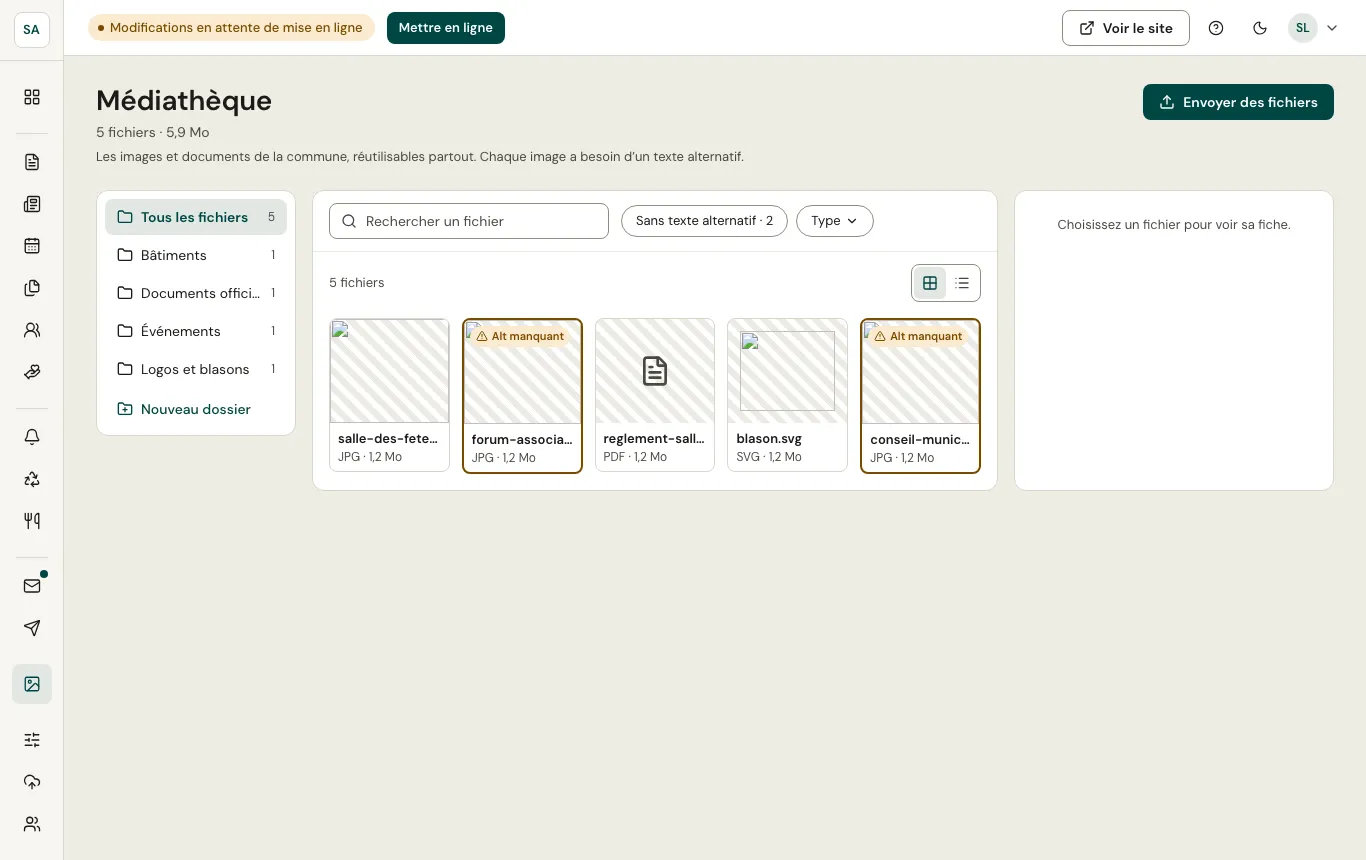Open the calendar icon in sidebar

click(32, 246)
